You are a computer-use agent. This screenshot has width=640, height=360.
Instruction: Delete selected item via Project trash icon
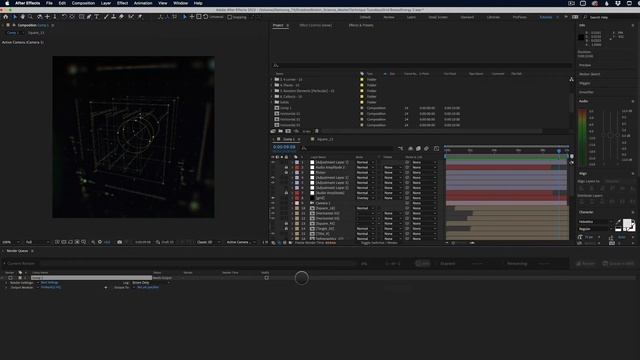pyautogui.click(x=317, y=131)
